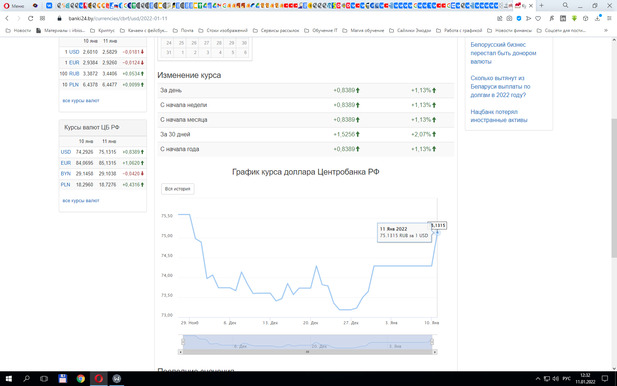Click the 11 Янв 2022 chart data point
The width and height of the screenshot is (617, 386).
pyautogui.click(x=437, y=233)
